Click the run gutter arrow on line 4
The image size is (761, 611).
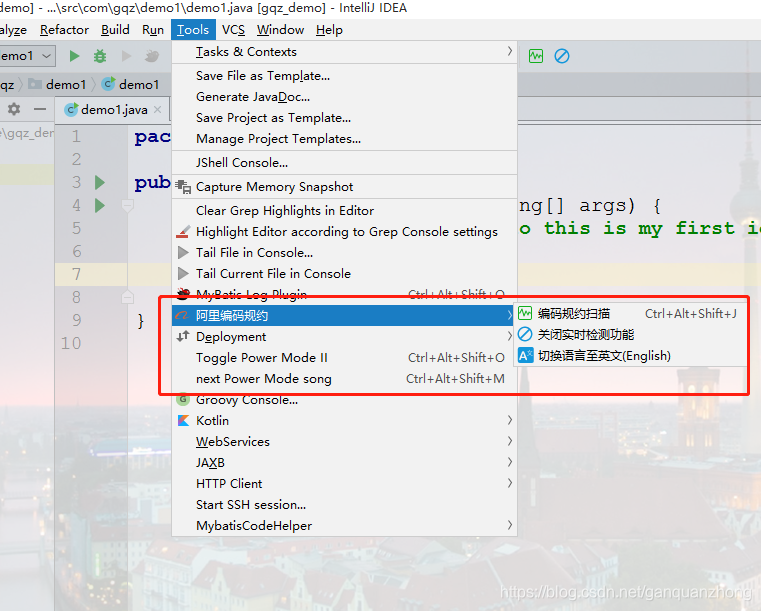[x=100, y=206]
